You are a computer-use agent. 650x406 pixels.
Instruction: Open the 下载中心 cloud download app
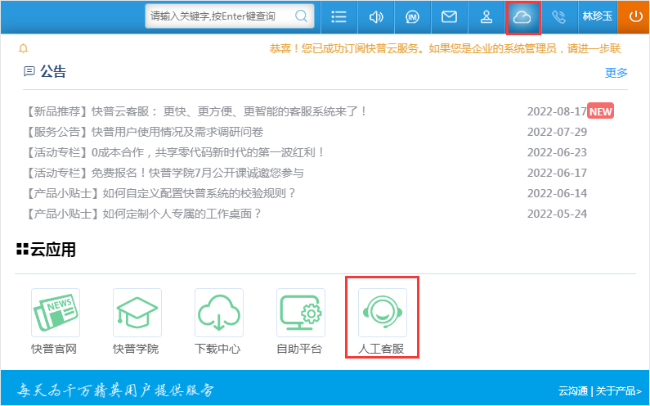(218, 320)
